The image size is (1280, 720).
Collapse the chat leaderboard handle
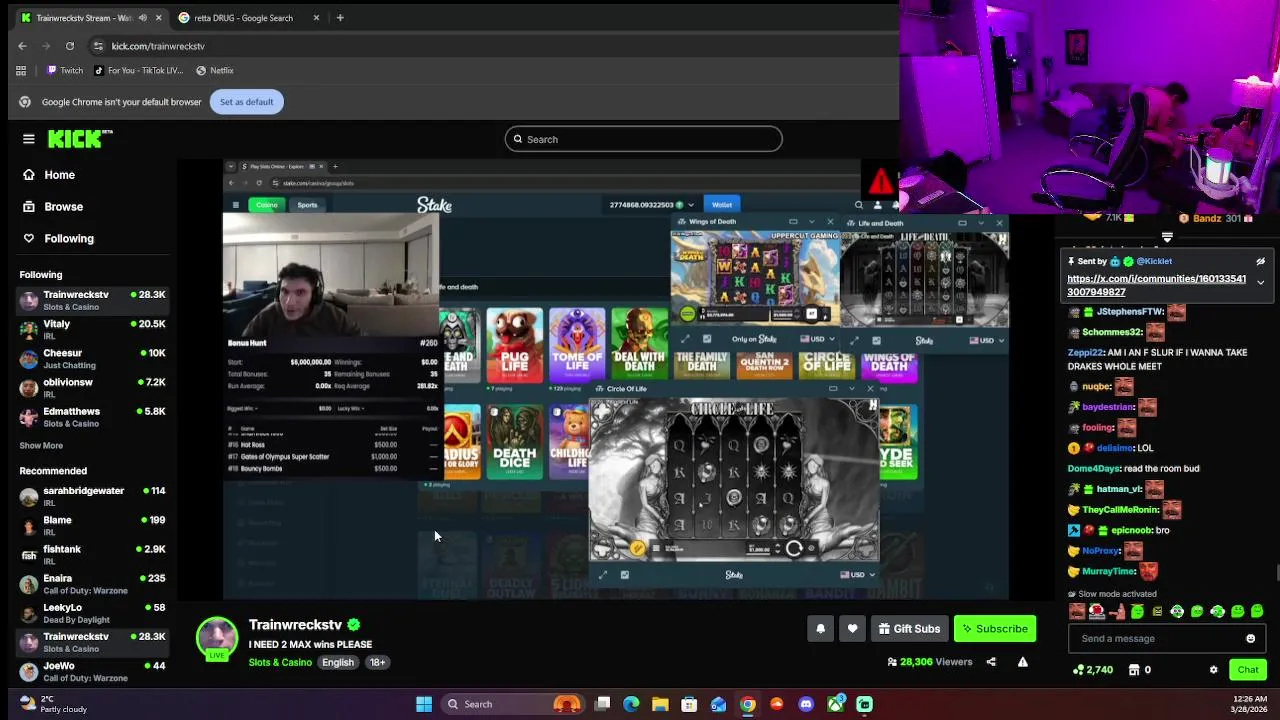coord(1166,238)
